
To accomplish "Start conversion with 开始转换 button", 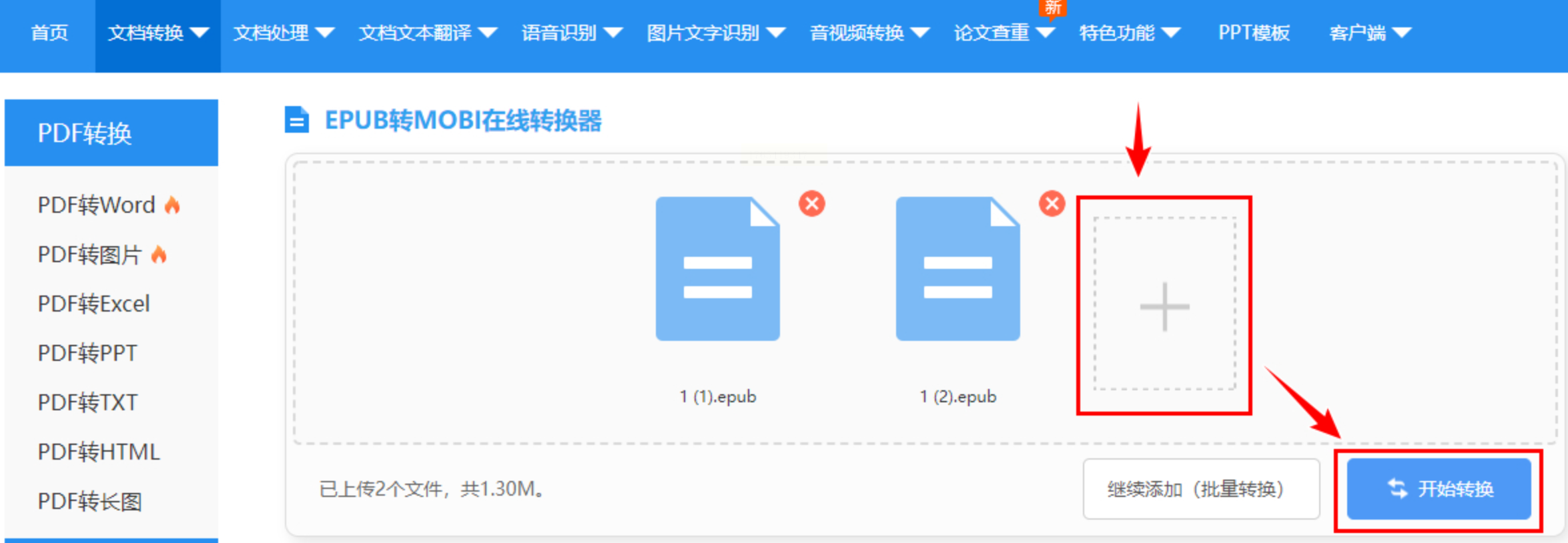I will (x=1439, y=489).
